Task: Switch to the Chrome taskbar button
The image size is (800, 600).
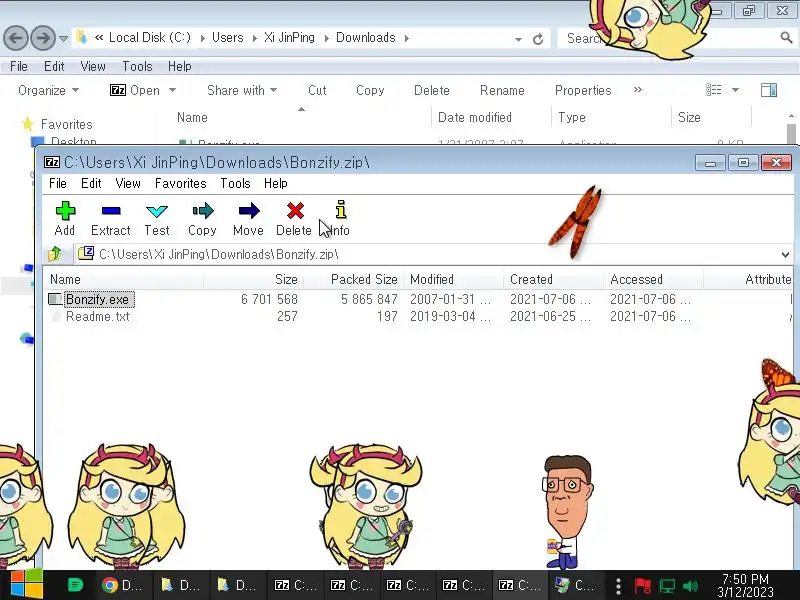Action: click(122, 585)
